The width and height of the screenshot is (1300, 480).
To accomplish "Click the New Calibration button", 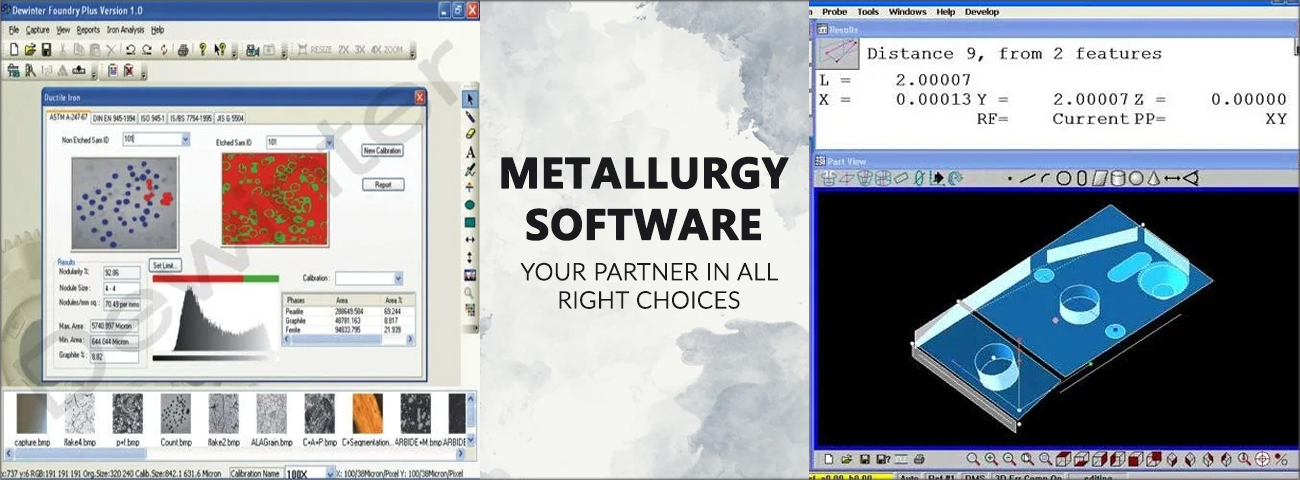I will click(382, 150).
